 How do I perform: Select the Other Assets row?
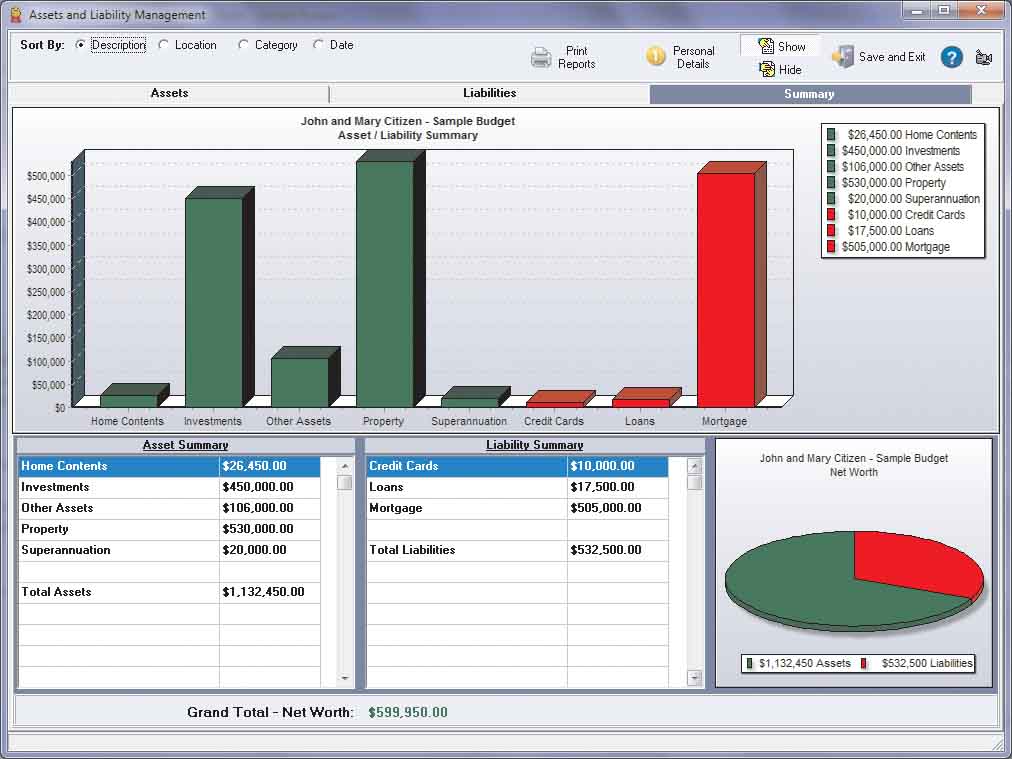(x=169, y=508)
